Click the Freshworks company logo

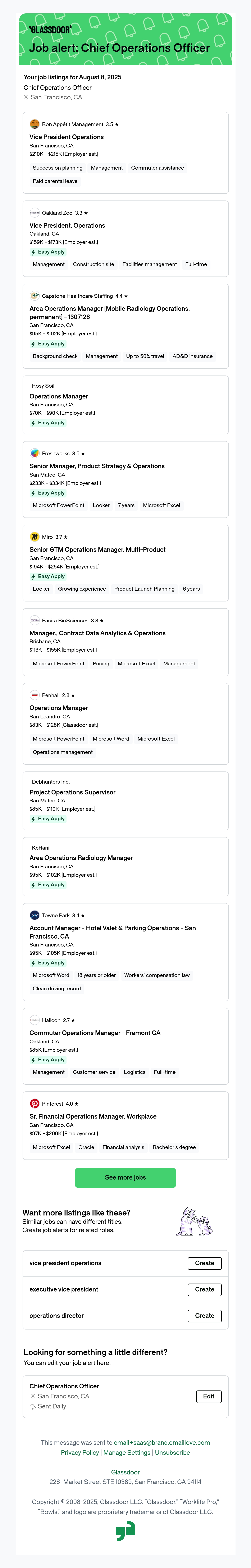pos(35,453)
